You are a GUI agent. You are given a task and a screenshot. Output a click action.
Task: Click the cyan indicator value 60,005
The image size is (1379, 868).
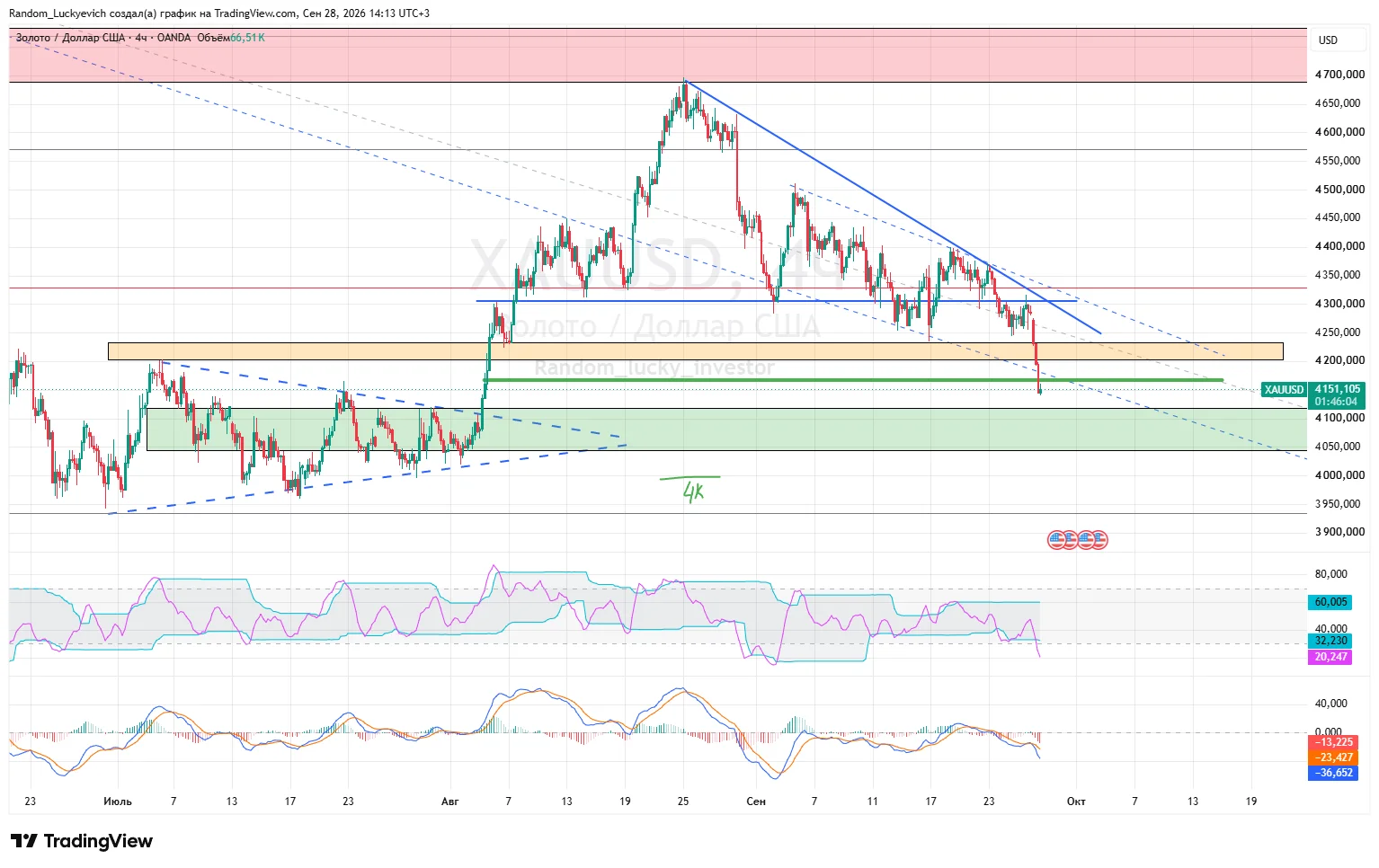pyautogui.click(x=1331, y=602)
